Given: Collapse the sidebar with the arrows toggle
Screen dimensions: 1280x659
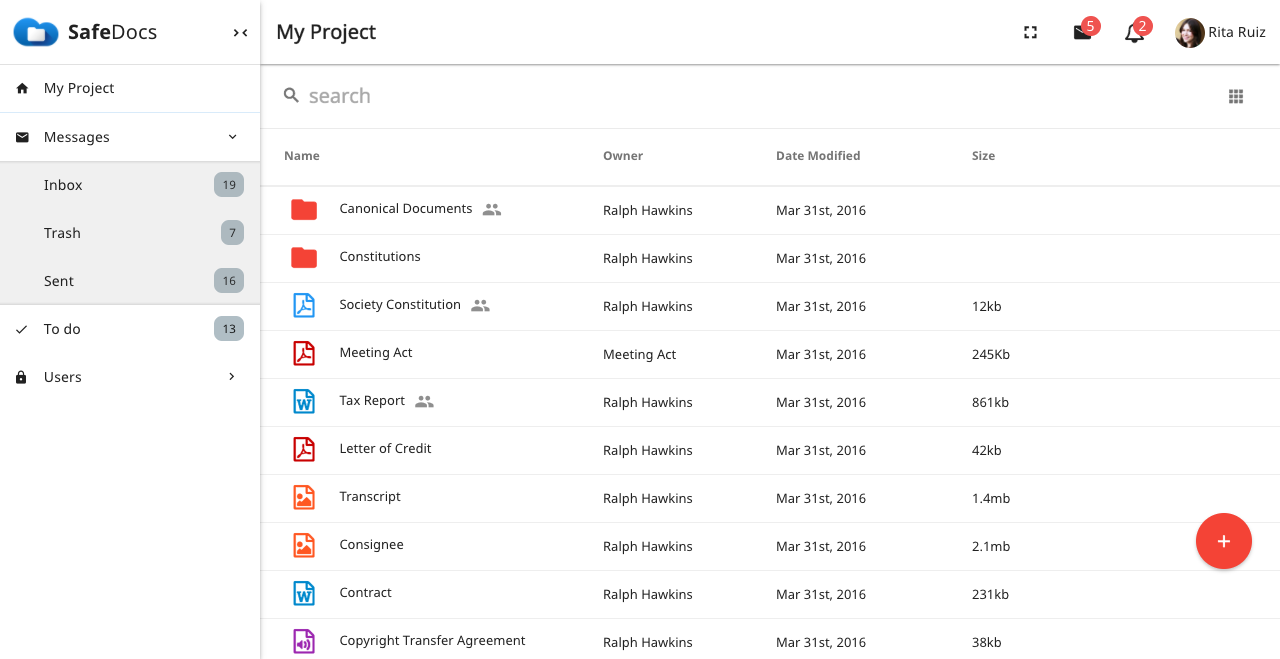Looking at the screenshot, I should click(240, 32).
